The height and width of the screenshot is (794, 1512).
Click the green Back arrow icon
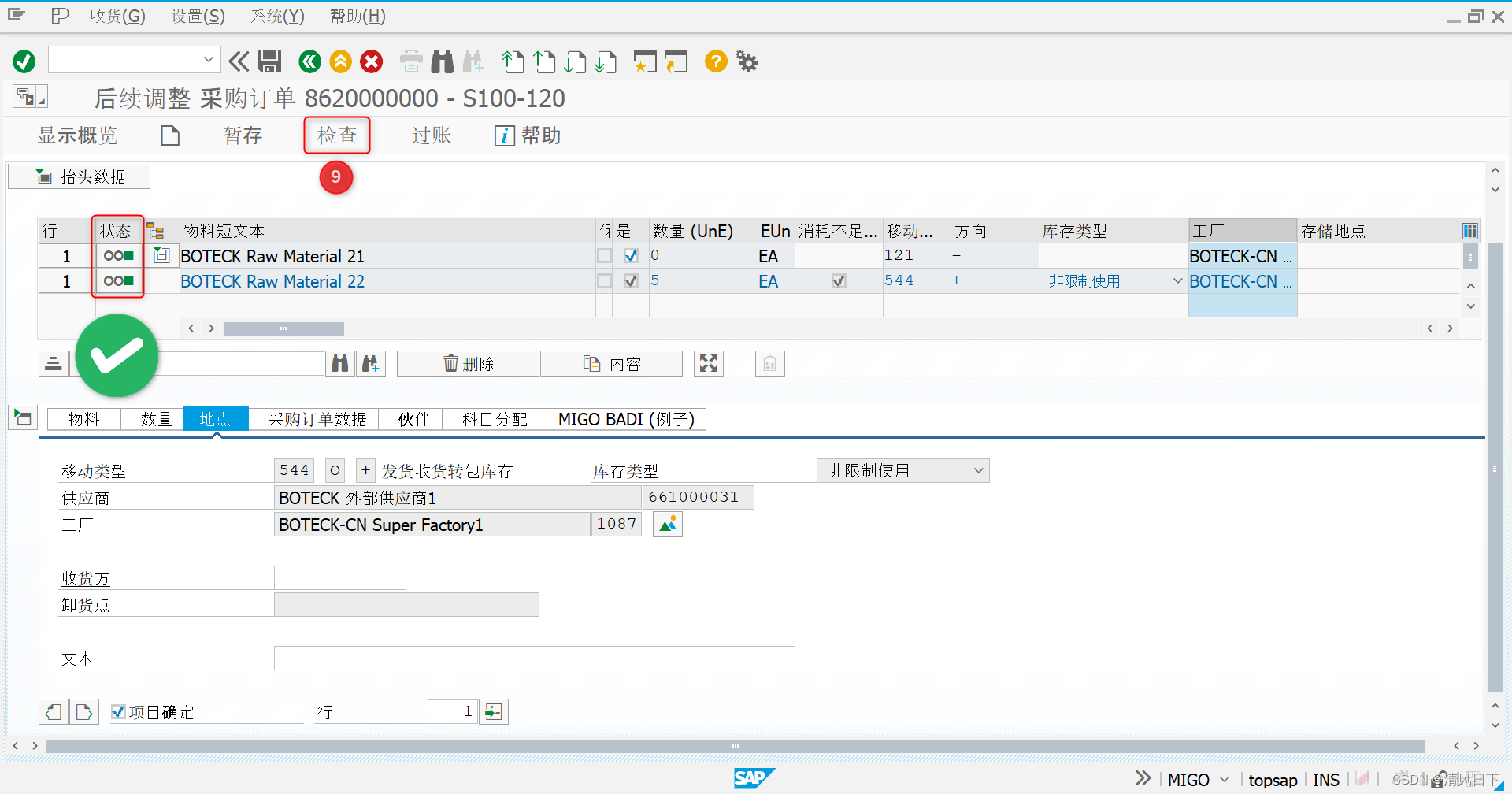pyautogui.click(x=310, y=61)
